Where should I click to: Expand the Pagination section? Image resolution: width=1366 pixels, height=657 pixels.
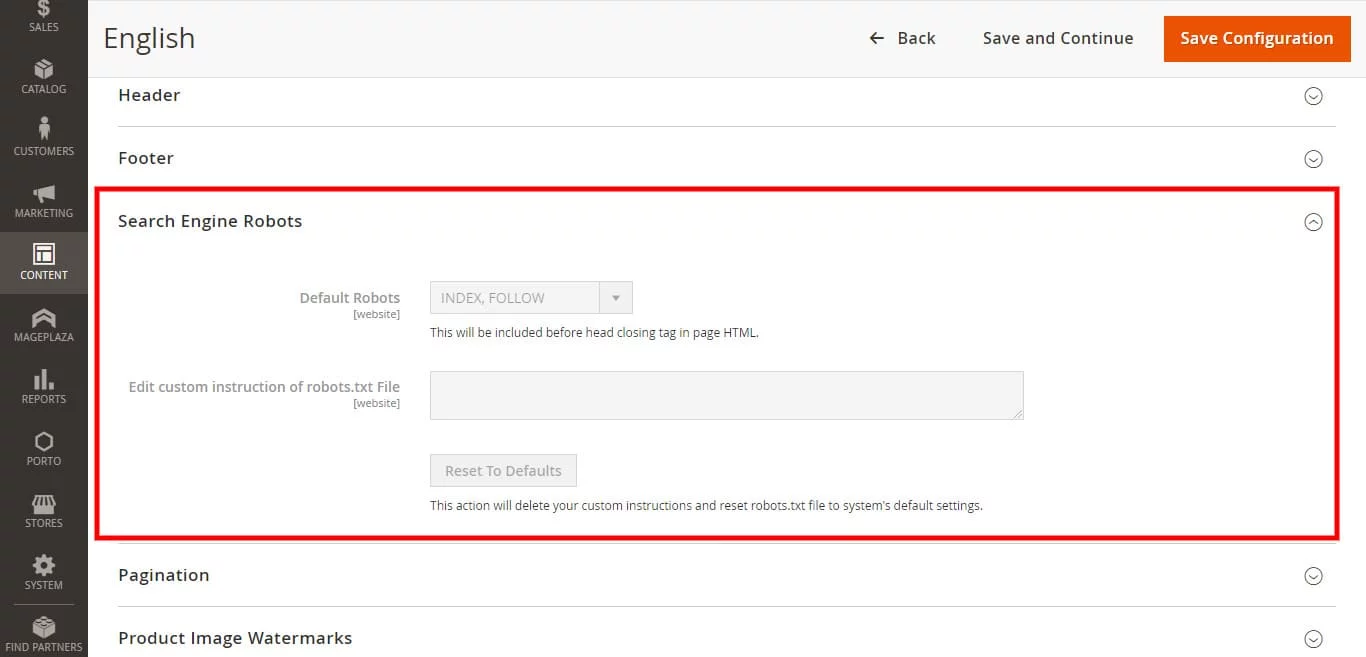(x=1313, y=576)
